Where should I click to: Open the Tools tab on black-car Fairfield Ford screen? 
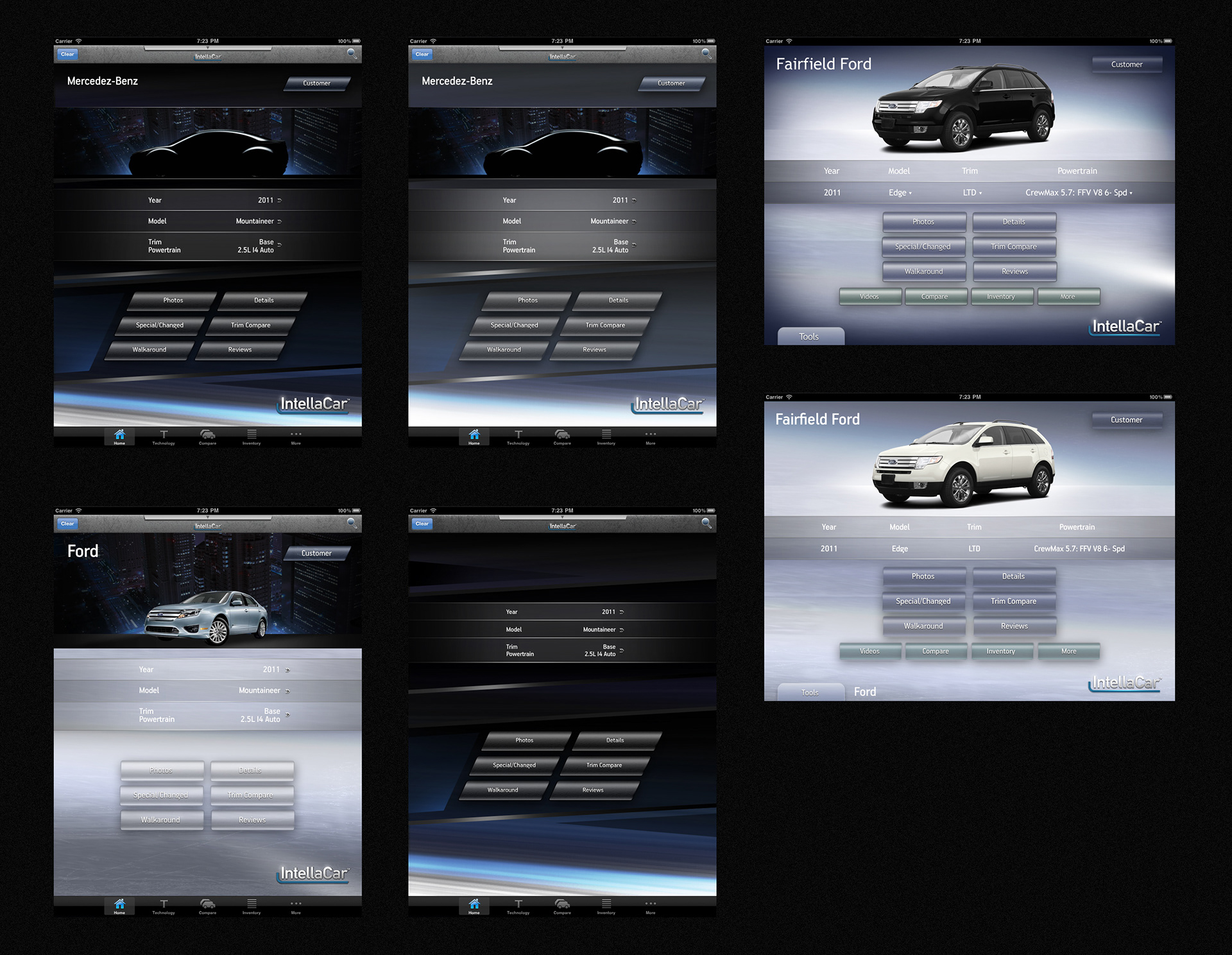(810, 336)
